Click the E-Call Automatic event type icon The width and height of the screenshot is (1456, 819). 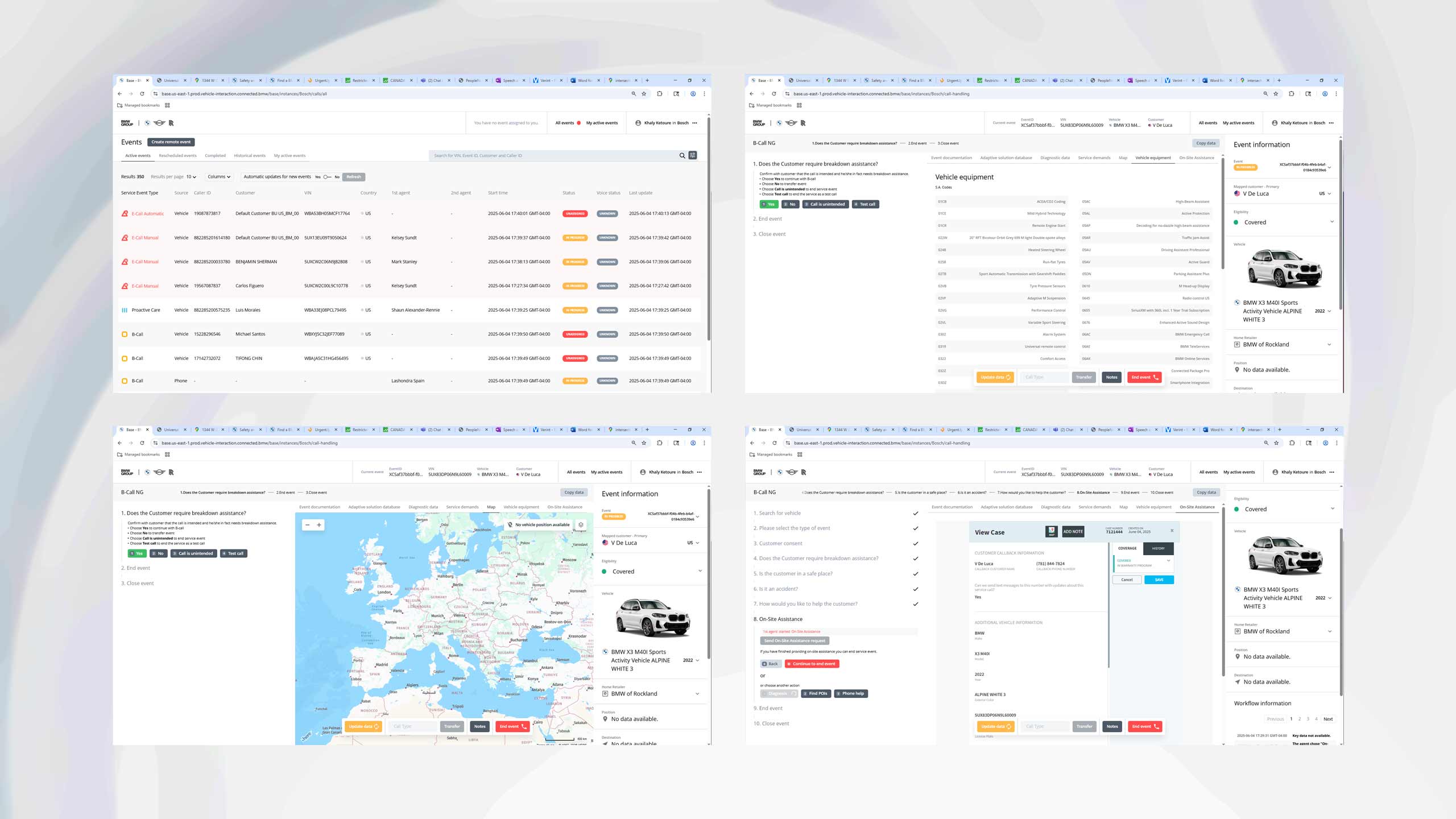click(x=125, y=214)
